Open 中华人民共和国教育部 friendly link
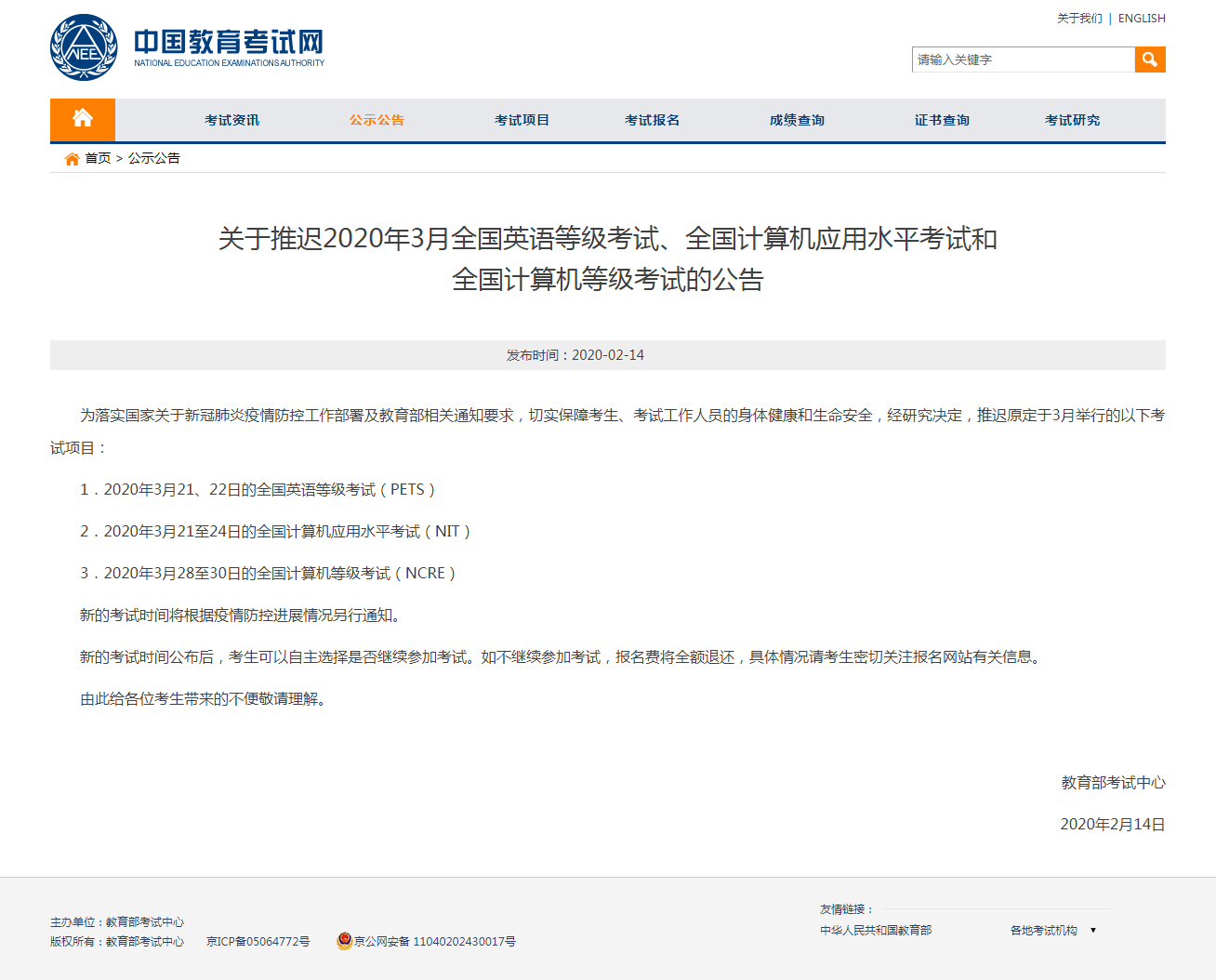This screenshot has width=1216, height=980. (876, 930)
